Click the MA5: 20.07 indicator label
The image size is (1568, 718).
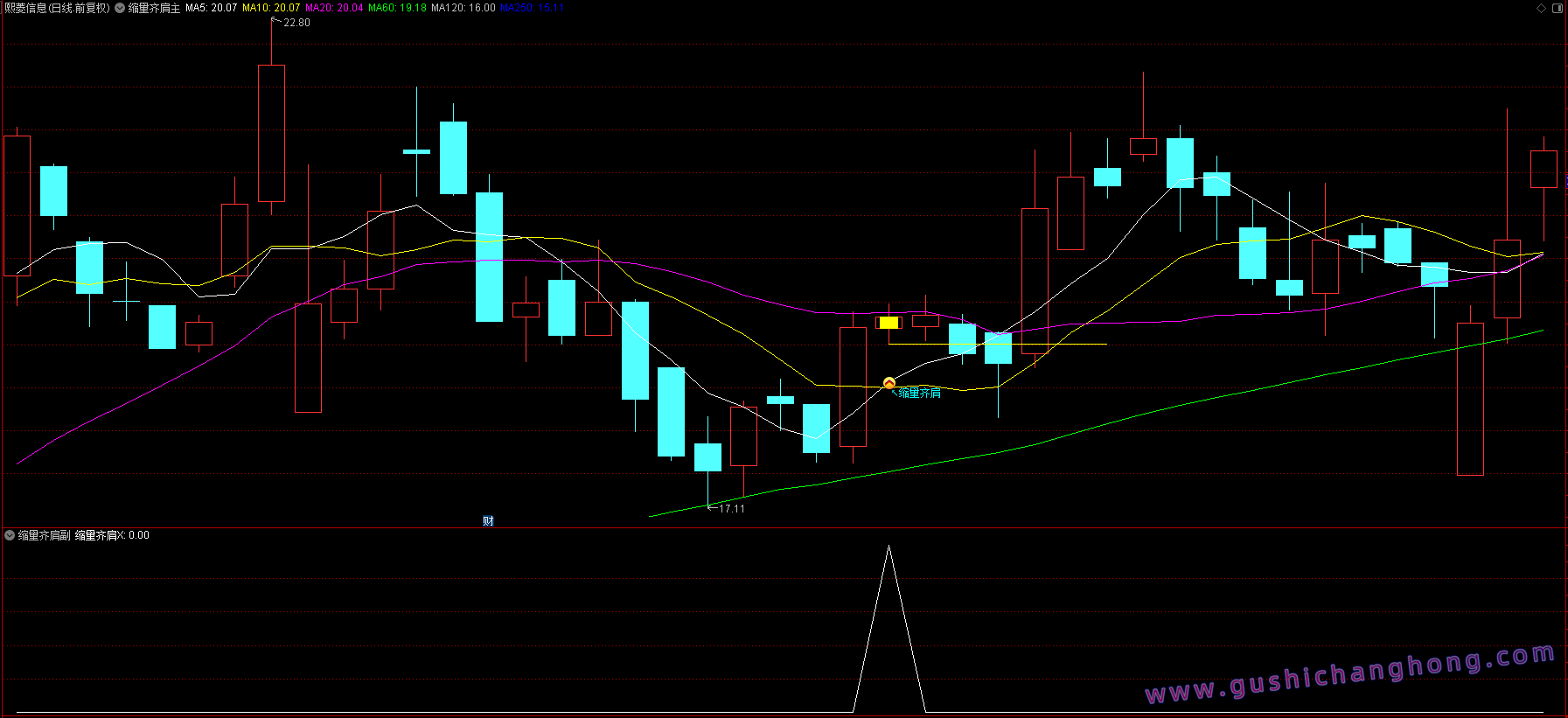tap(211, 8)
